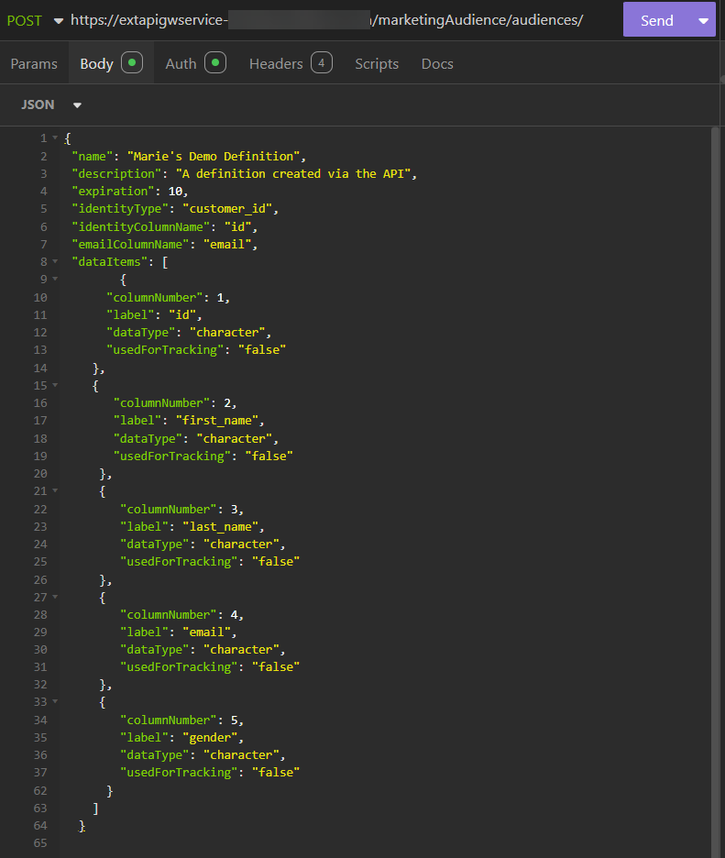Open the Send options dropdown arrow
Screen dimensions: 725x858
click(x=704, y=20)
